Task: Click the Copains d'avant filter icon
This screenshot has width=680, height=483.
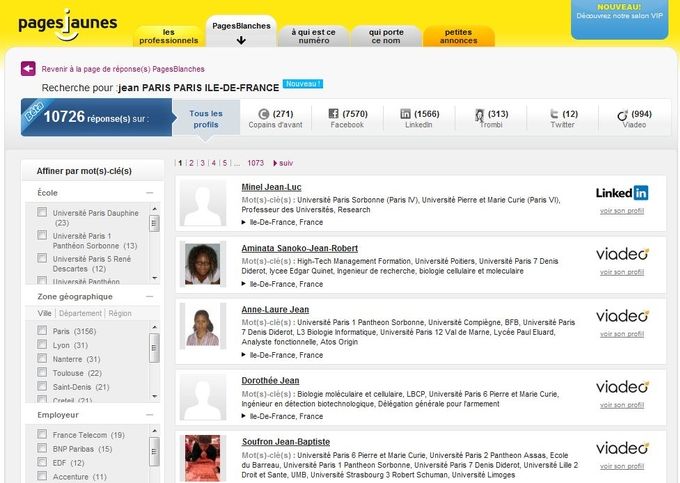Action: pyautogui.click(x=263, y=114)
